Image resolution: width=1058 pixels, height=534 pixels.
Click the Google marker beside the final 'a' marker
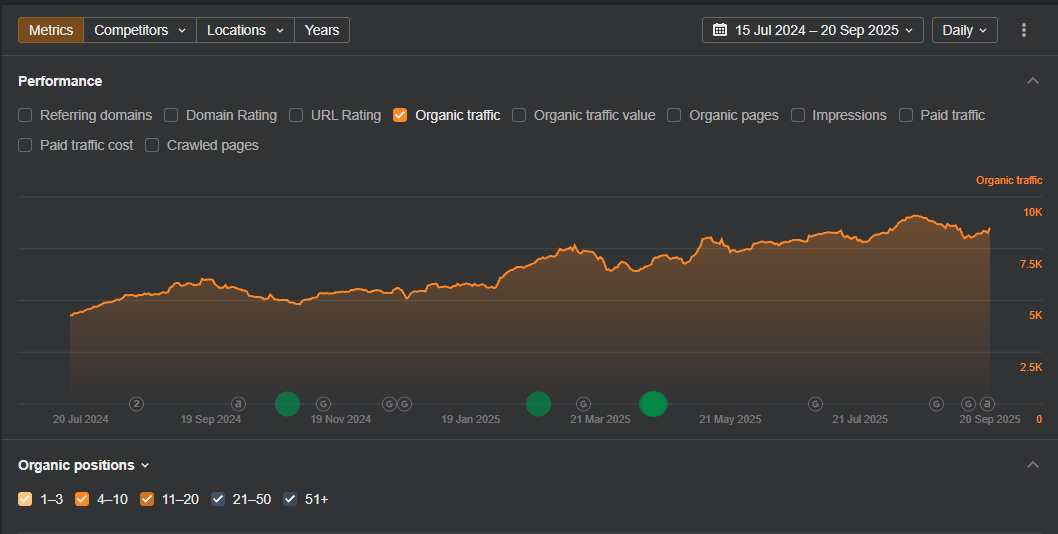pos(968,404)
